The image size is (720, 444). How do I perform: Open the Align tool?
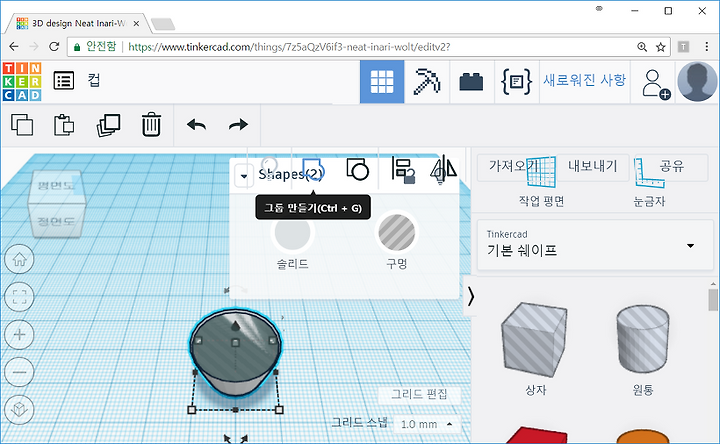403,170
